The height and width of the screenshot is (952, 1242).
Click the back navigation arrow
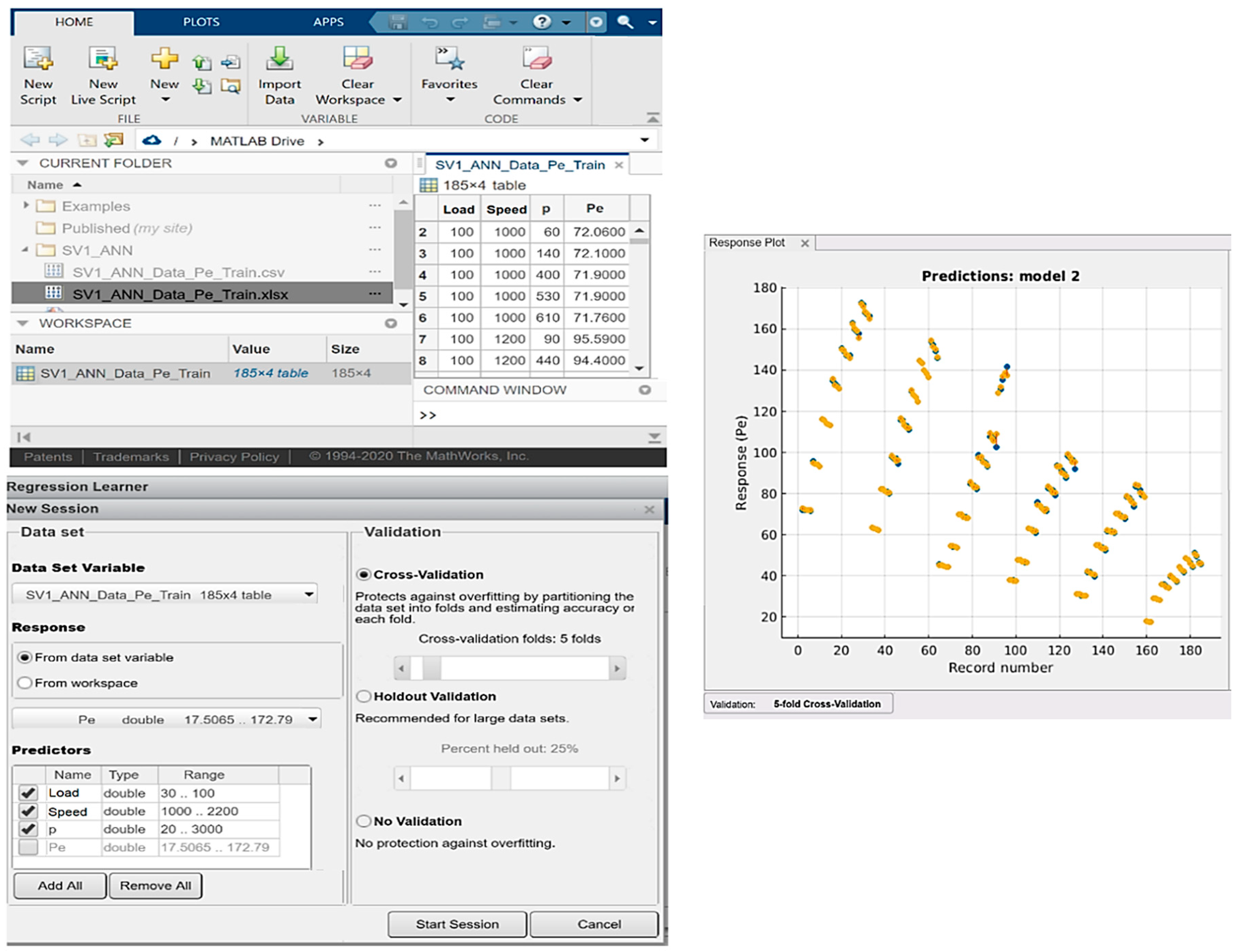tap(30, 140)
